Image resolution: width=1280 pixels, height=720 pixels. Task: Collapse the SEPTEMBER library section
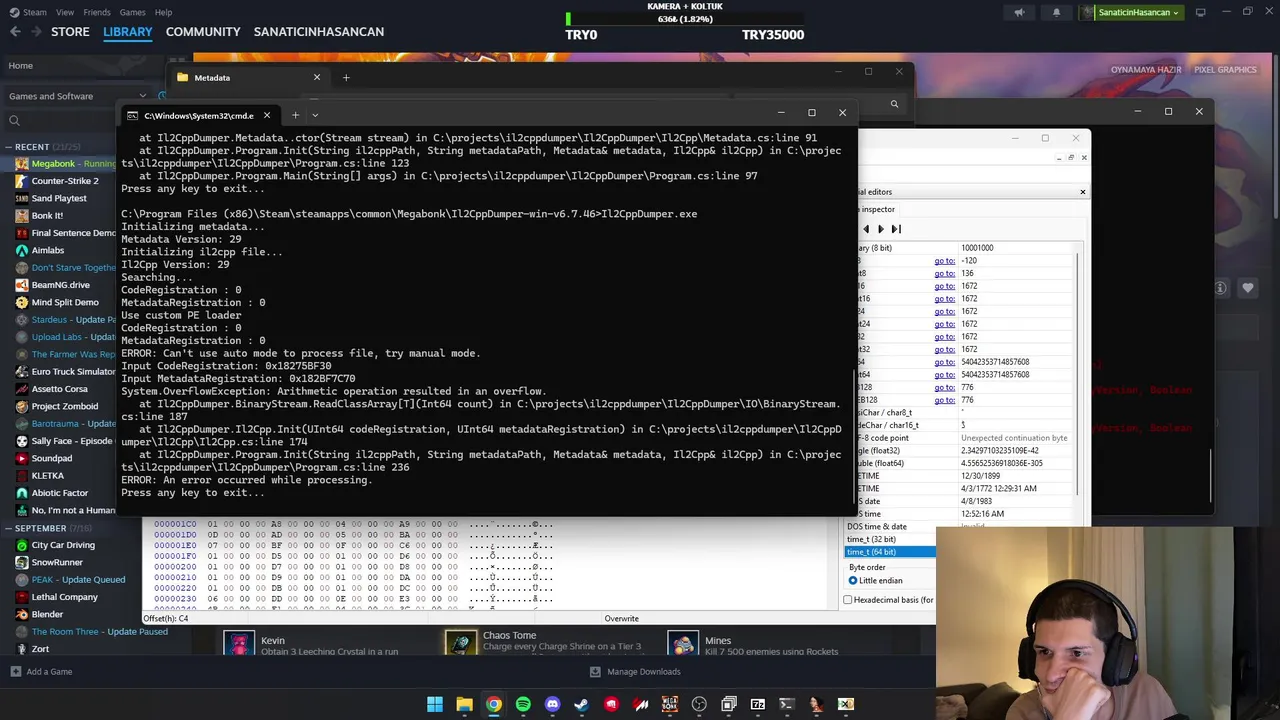(x=9, y=528)
